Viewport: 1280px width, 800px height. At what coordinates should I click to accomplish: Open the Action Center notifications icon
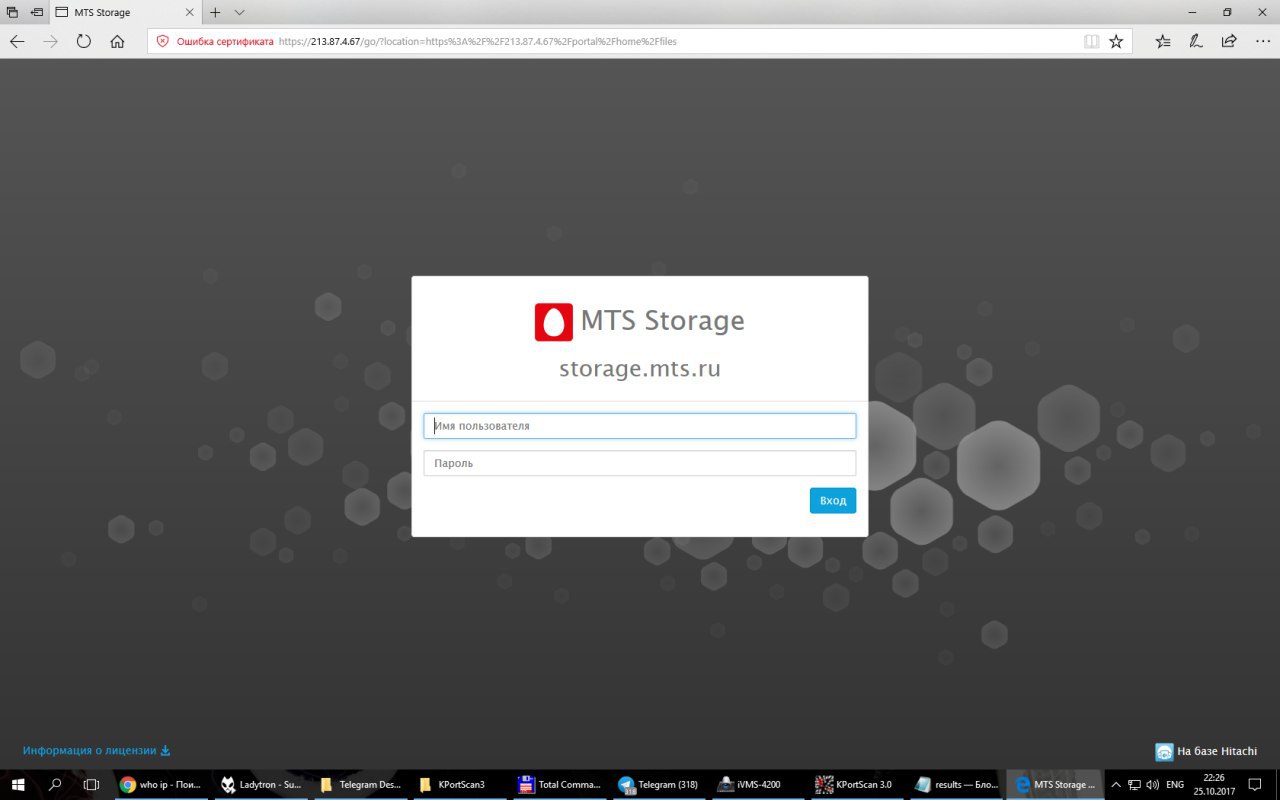click(x=1255, y=785)
